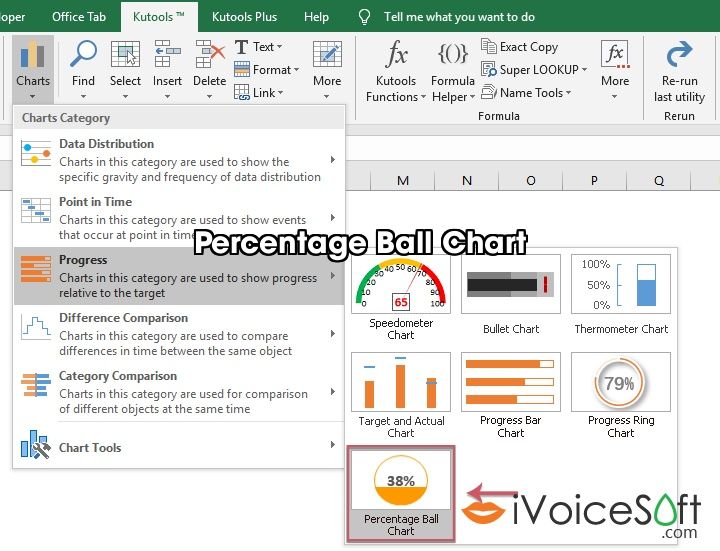Click the Select range icon
Screen dimensions: 720x551
click(125, 54)
